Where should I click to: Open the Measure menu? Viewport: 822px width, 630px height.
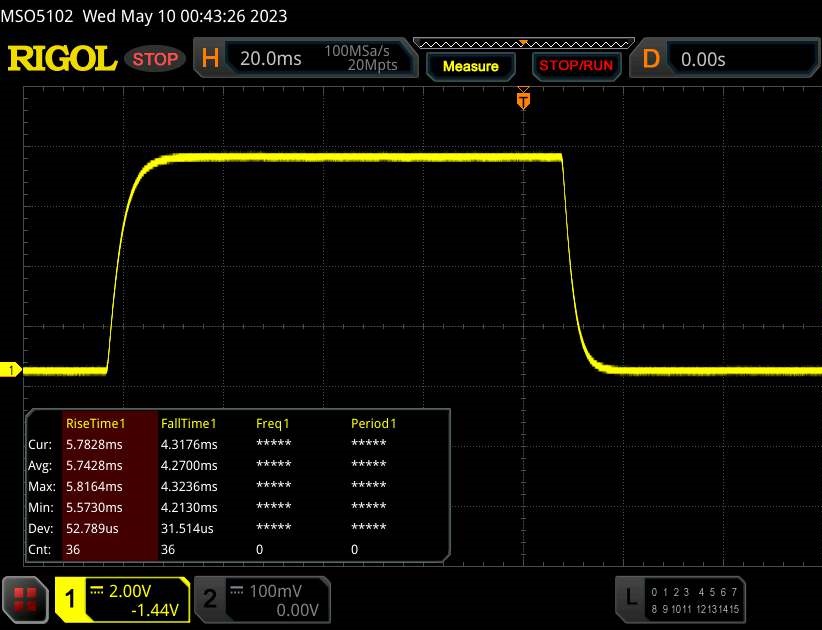pos(470,66)
